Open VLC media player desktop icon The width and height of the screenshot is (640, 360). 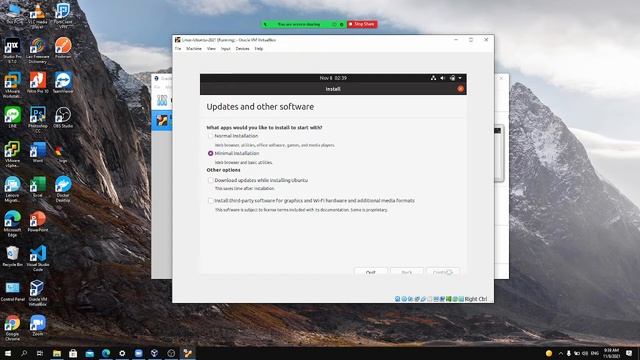click(38, 16)
